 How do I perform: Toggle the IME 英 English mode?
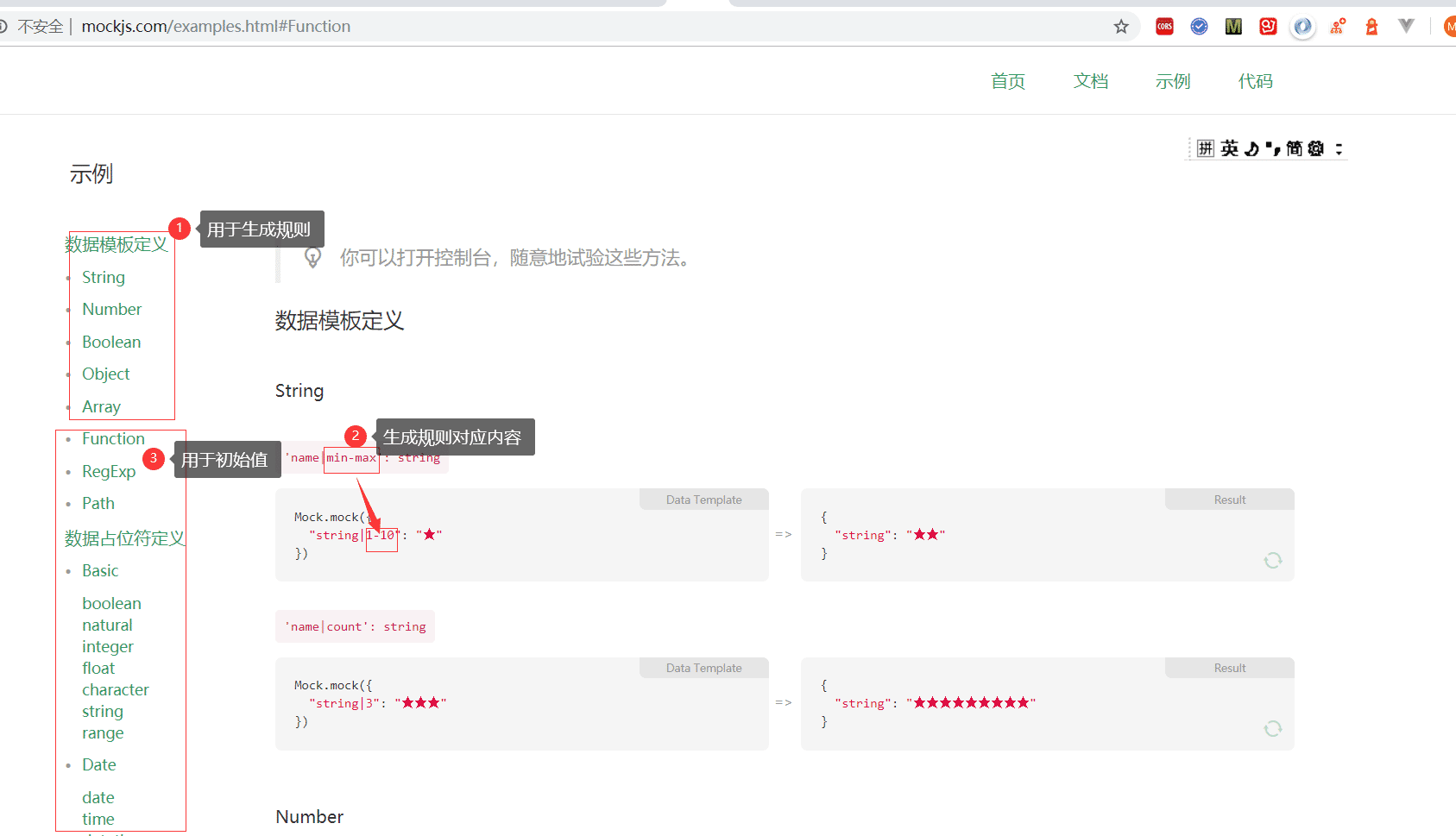pos(1229,148)
